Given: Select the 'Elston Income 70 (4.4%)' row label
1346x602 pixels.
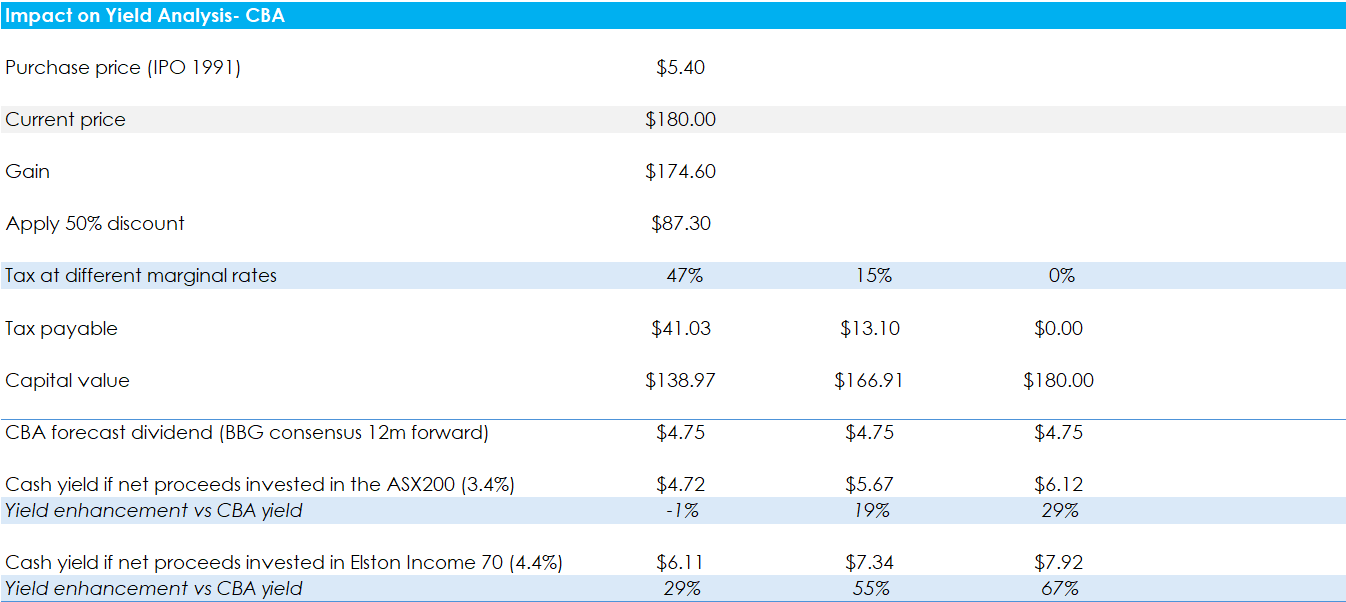Looking at the screenshot, I should click(x=284, y=563).
